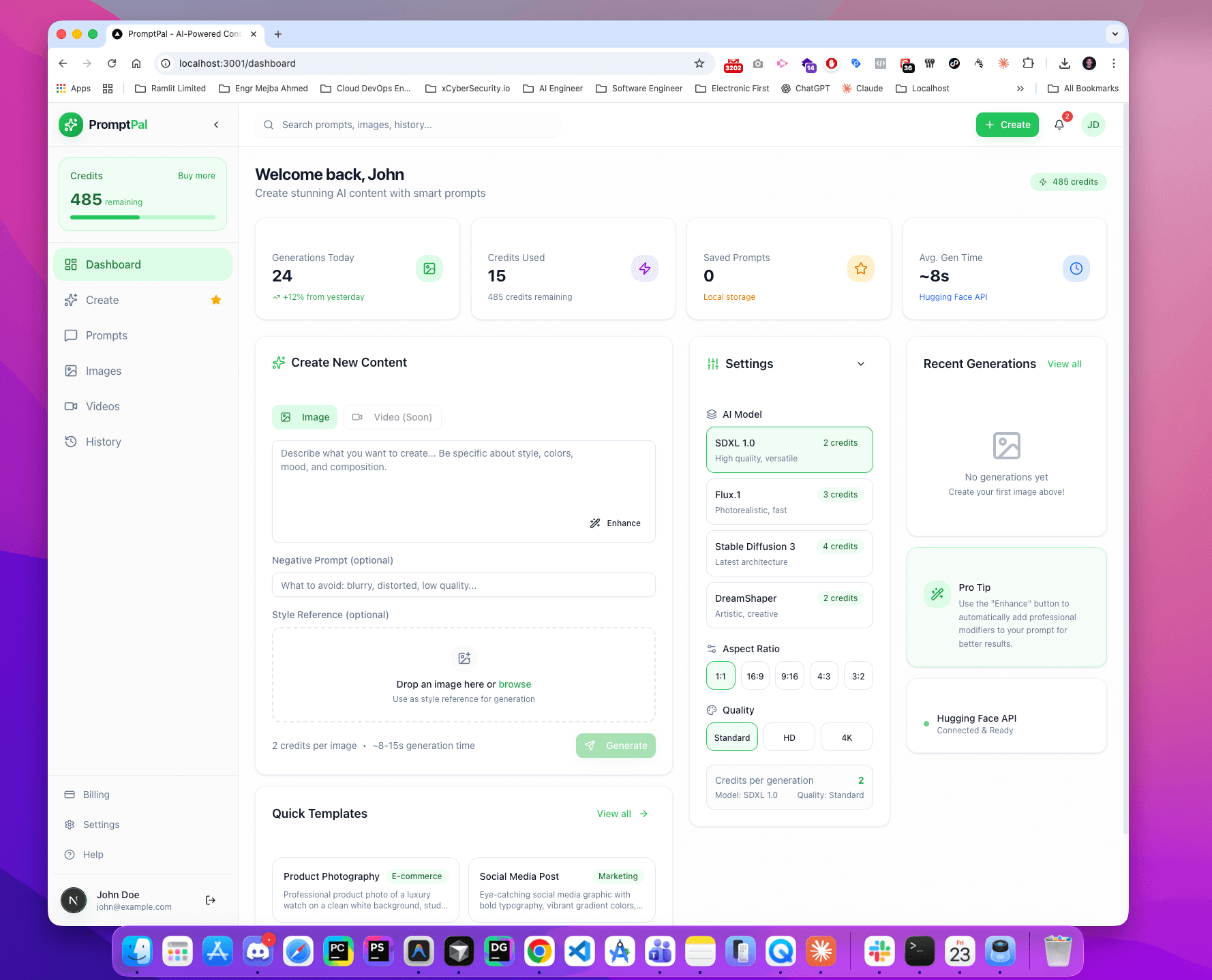Open the Prompts panel from the sidebar
This screenshot has height=980, width=1212.
tap(106, 335)
